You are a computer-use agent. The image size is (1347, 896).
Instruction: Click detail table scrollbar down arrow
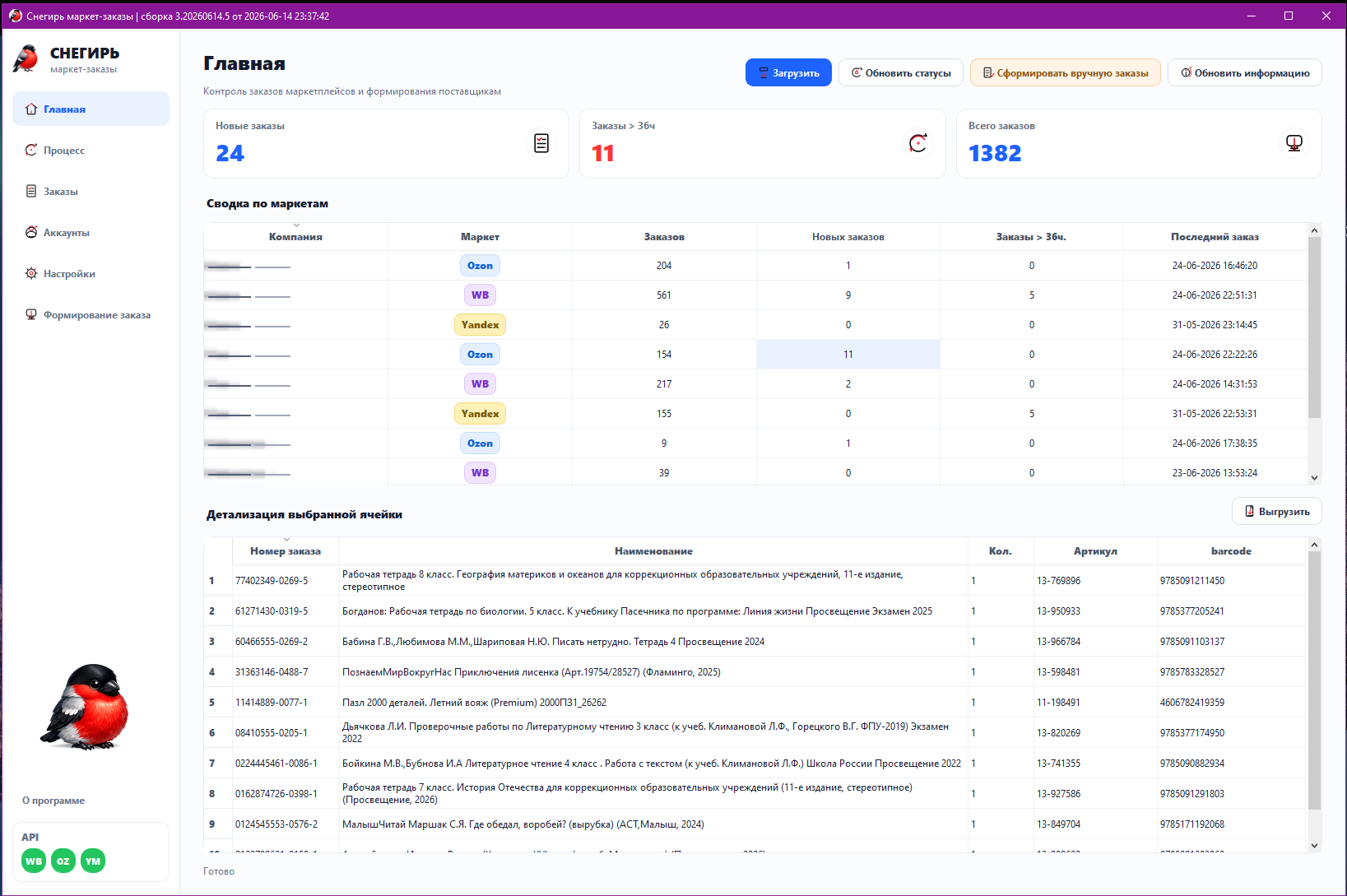(1314, 845)
